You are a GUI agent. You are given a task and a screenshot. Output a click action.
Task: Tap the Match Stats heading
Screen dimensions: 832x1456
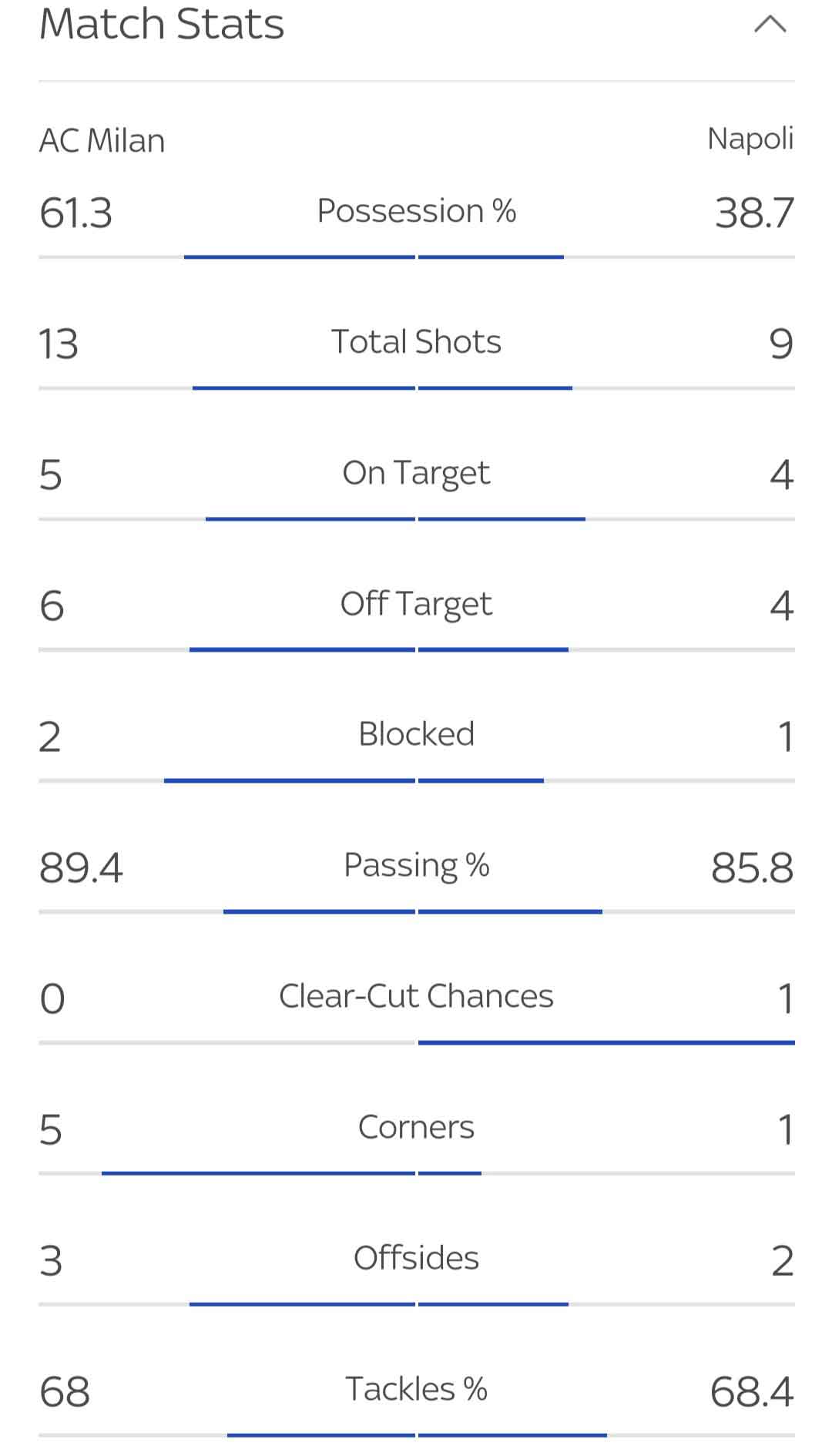[x=162, y=24]
